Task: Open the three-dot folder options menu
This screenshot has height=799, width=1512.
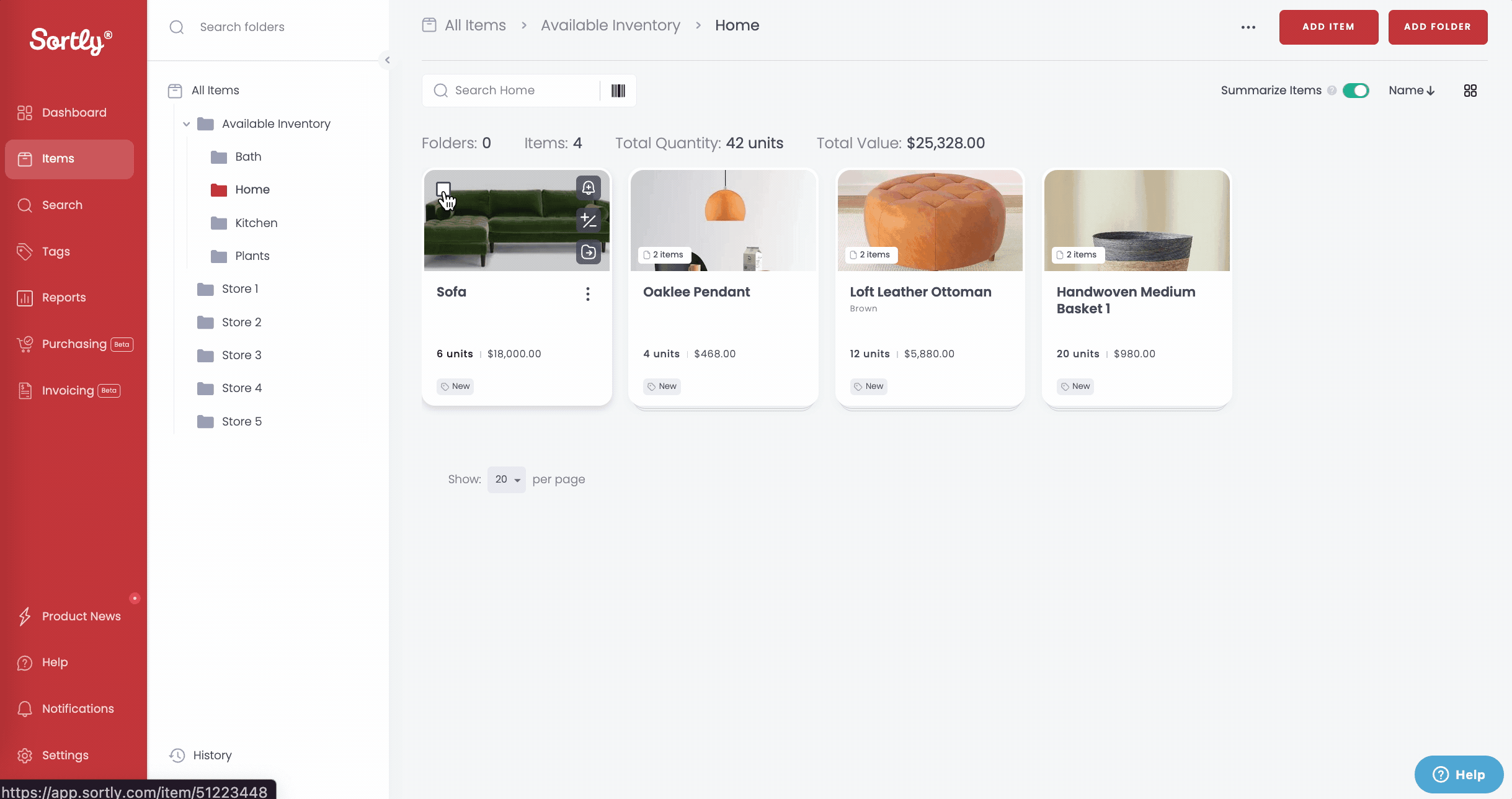Action: (1248, 27)
